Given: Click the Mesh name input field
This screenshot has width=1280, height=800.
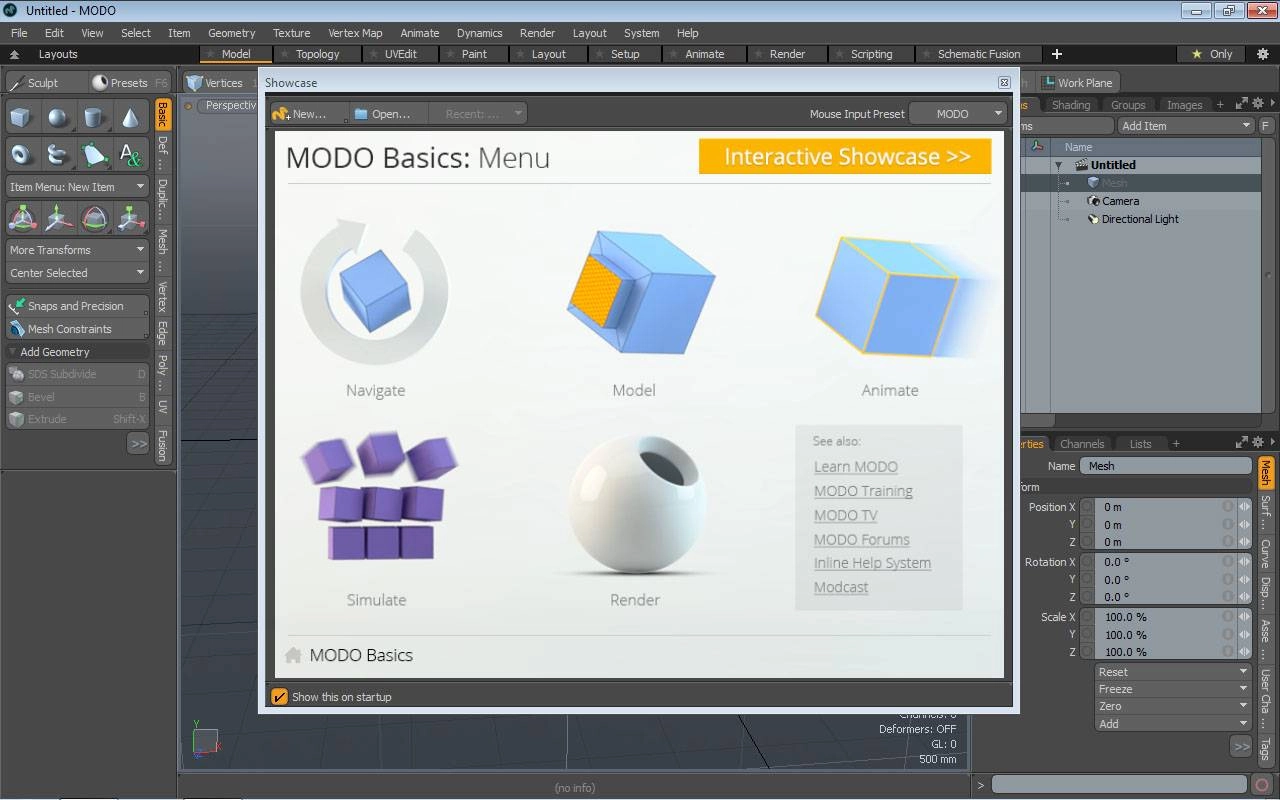Looking at the screenshot, I should tap(1166, 466).
